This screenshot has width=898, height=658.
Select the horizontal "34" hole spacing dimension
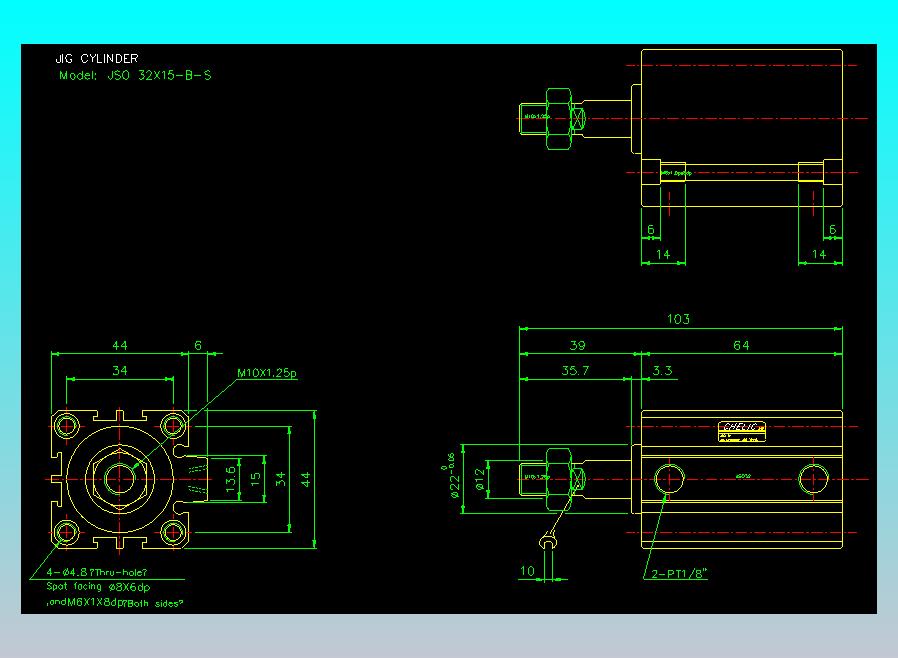pos(120,371)
